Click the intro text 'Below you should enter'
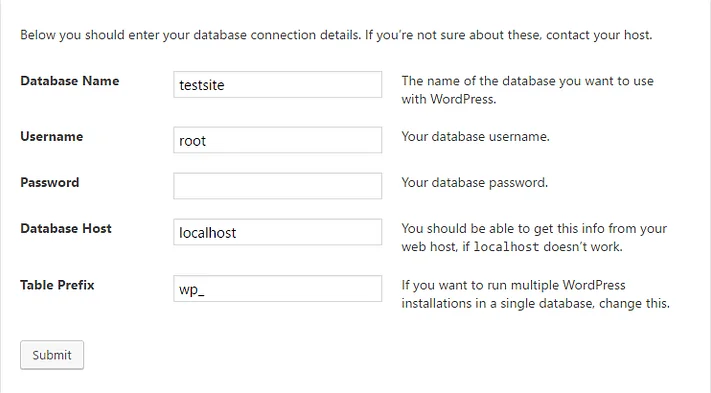Image resolution: width=711 pixels, height=393 pixels. point(336,35)
